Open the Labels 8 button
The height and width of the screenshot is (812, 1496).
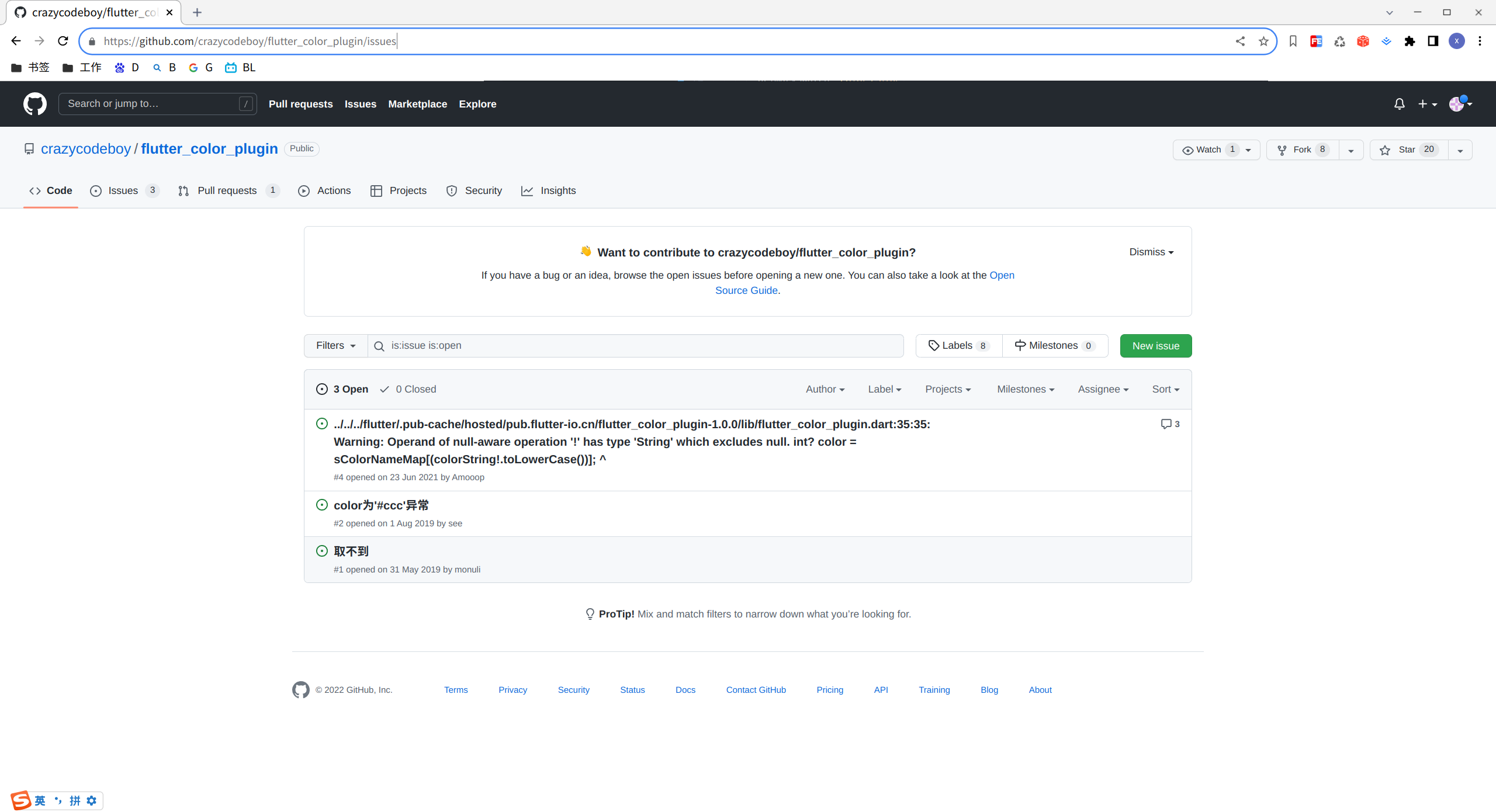(959, 346)
